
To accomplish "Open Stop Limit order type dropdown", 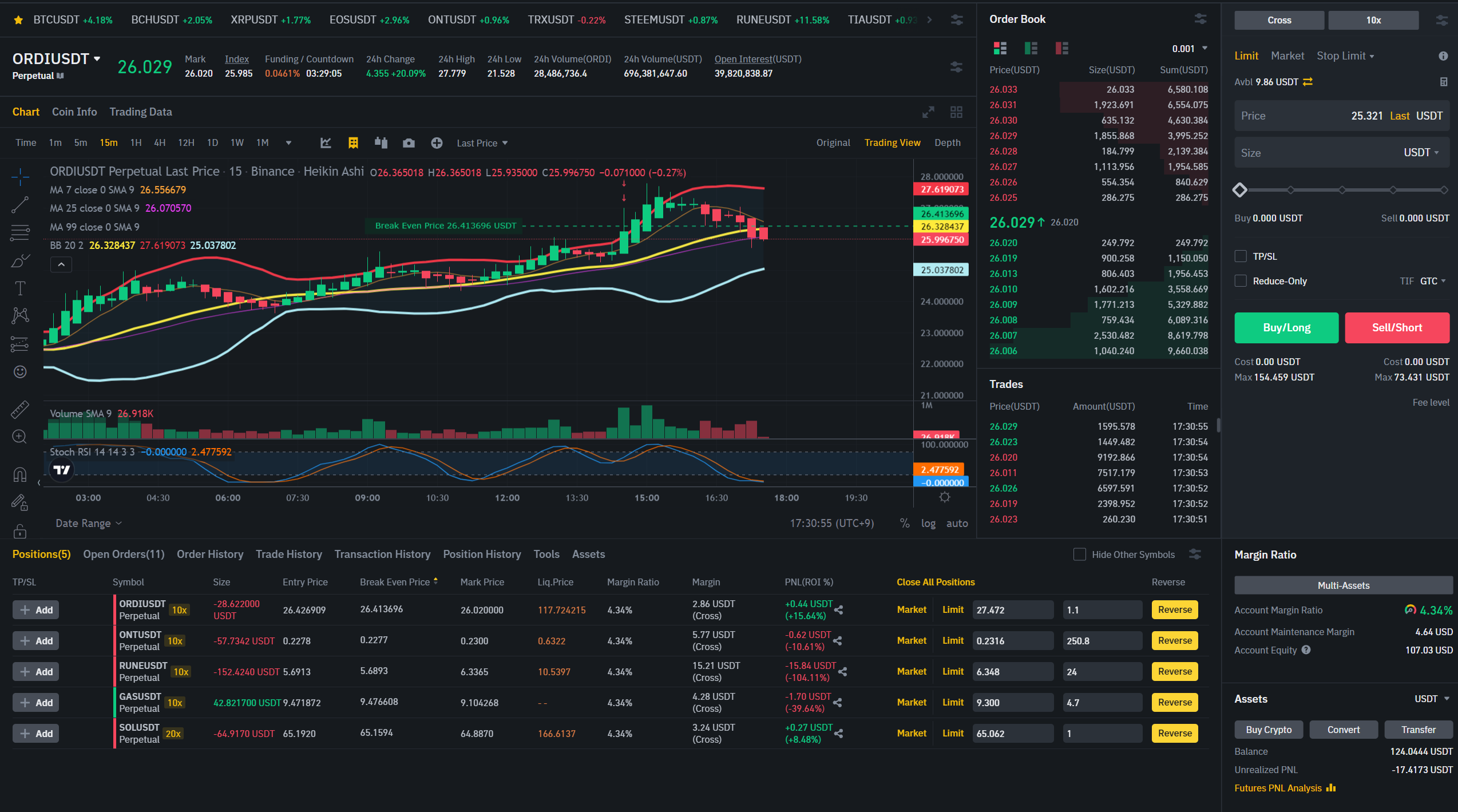I will point(1345,56).
